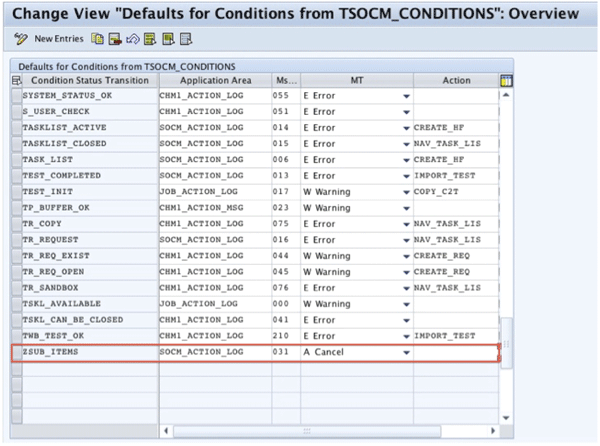
Task: Select row TASKLIST_CLOSED with its row selector
Action: (x=16, y=144)
